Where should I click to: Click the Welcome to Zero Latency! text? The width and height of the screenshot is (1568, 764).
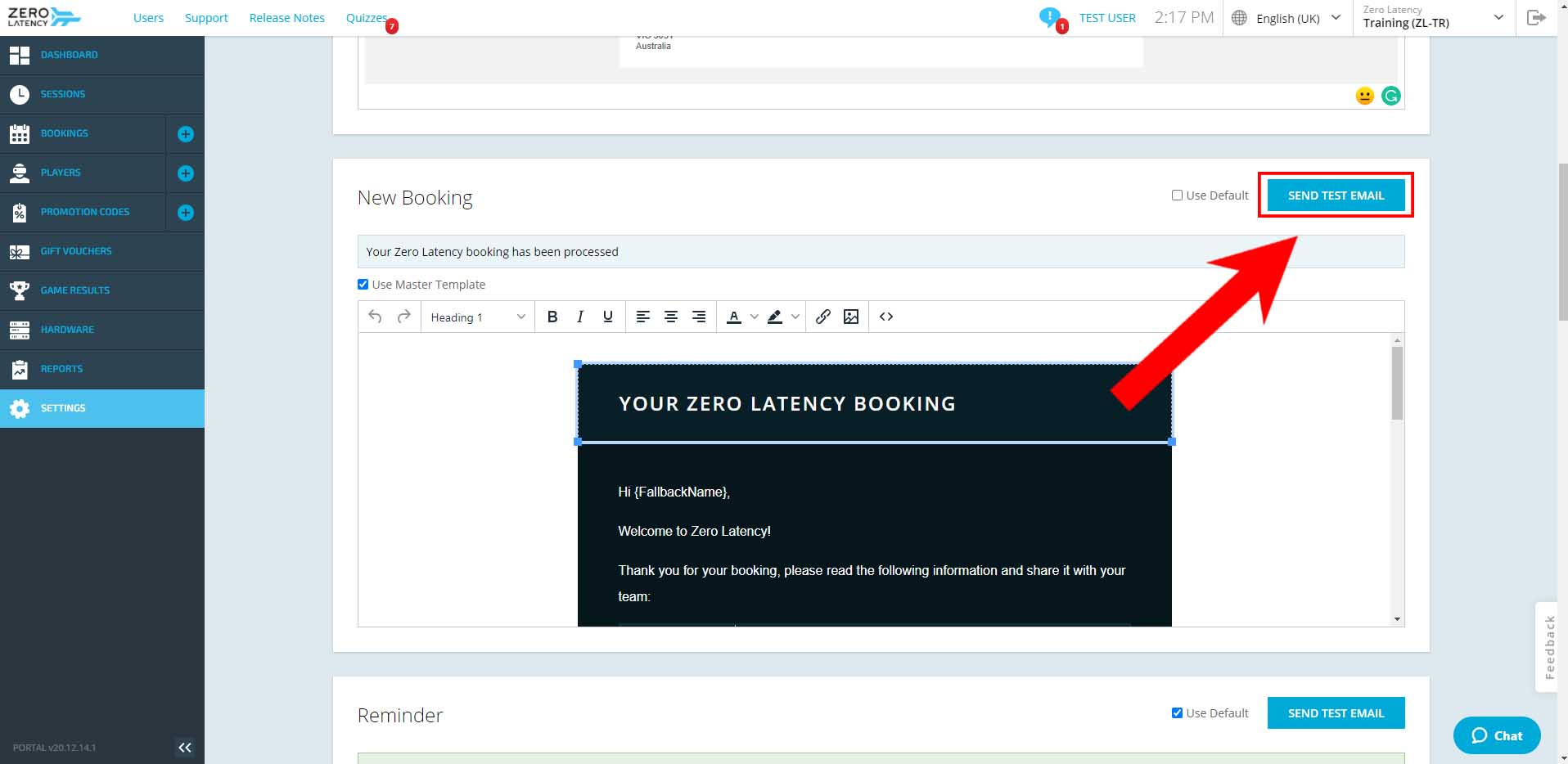(x=694, y=531)
